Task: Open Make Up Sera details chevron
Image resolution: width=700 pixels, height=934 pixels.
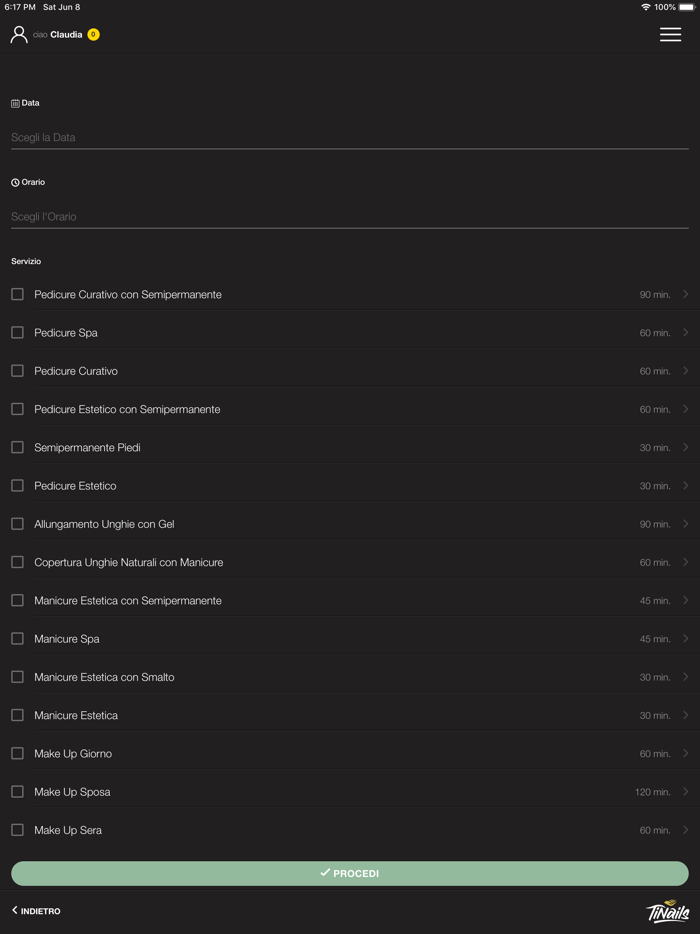Action: (685, 830)
